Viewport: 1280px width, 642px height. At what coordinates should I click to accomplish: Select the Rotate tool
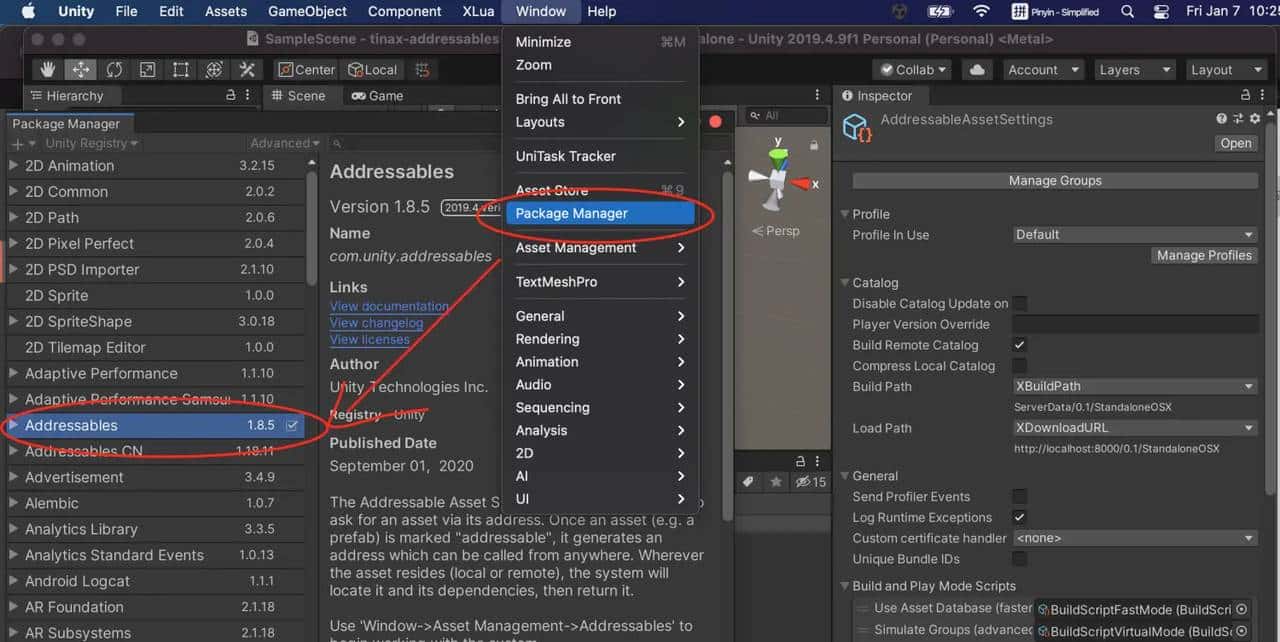click(x=114, y=69)
